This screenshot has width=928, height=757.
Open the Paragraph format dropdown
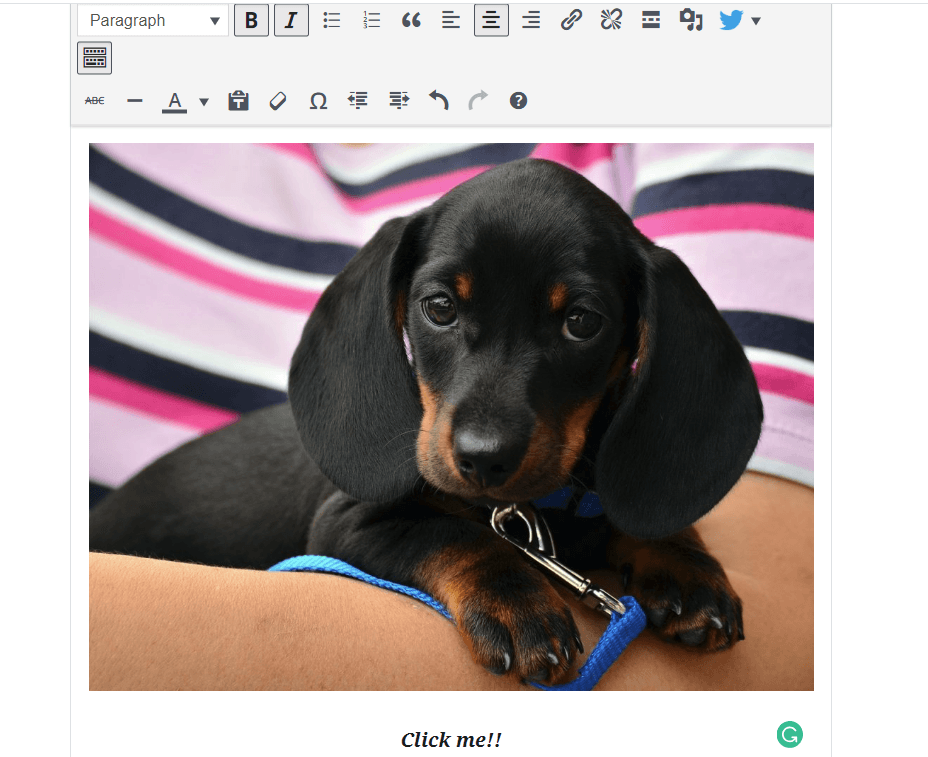tap(153, 20)
